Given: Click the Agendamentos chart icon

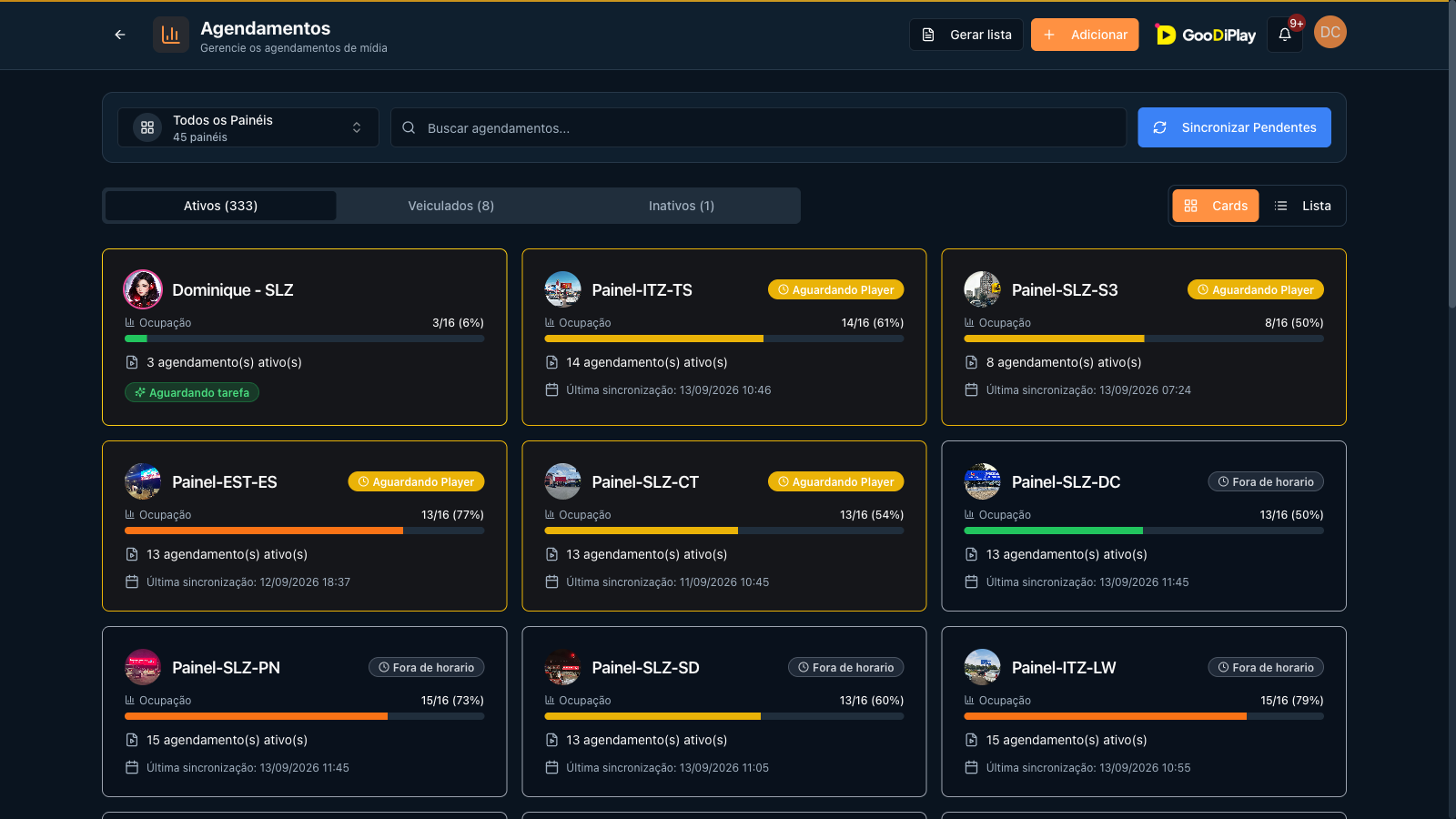Looking at the screenshot, I should click(171, 35).
